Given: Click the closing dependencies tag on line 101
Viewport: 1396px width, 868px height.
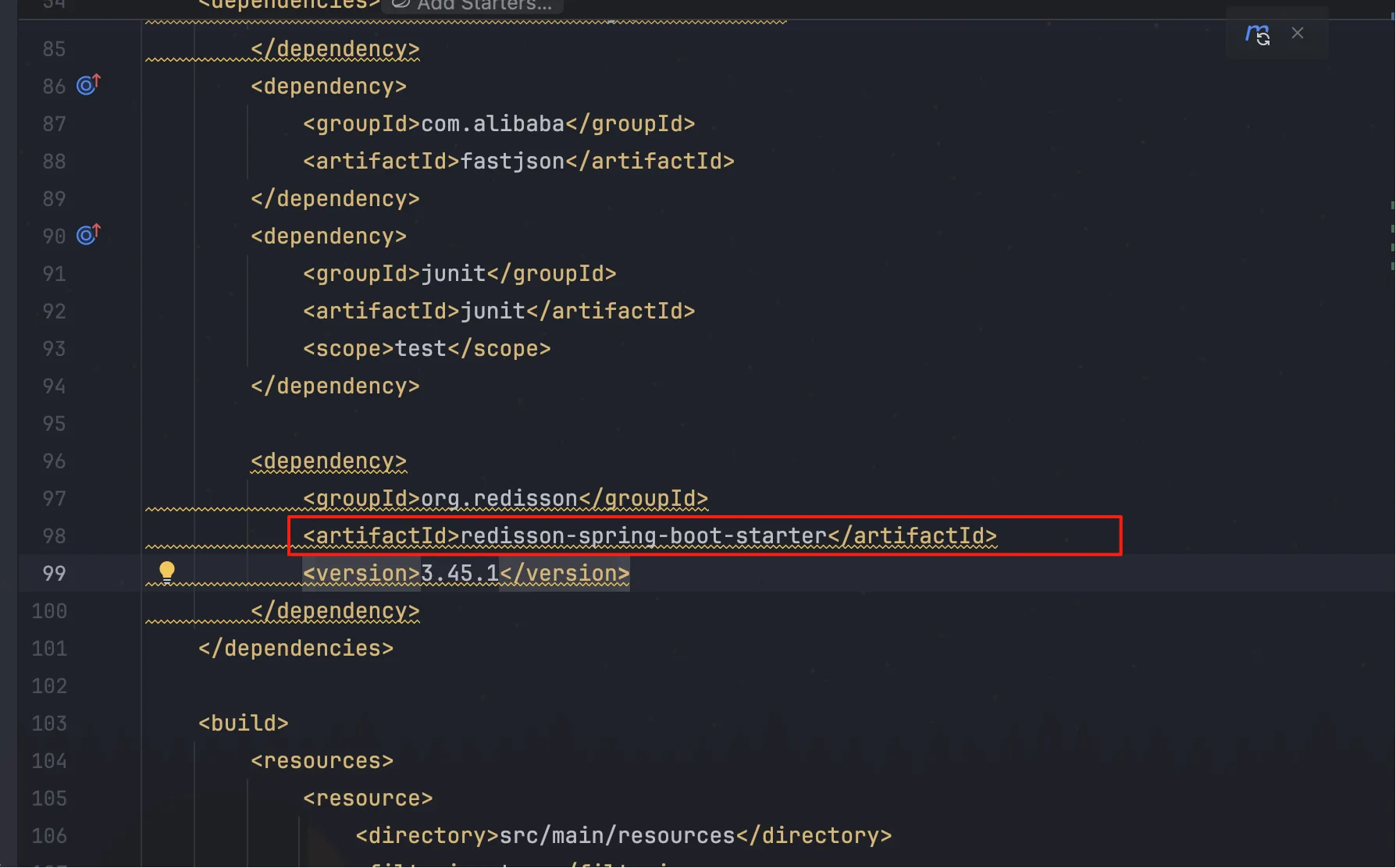Looking at the screenshot, I should 295,649.
